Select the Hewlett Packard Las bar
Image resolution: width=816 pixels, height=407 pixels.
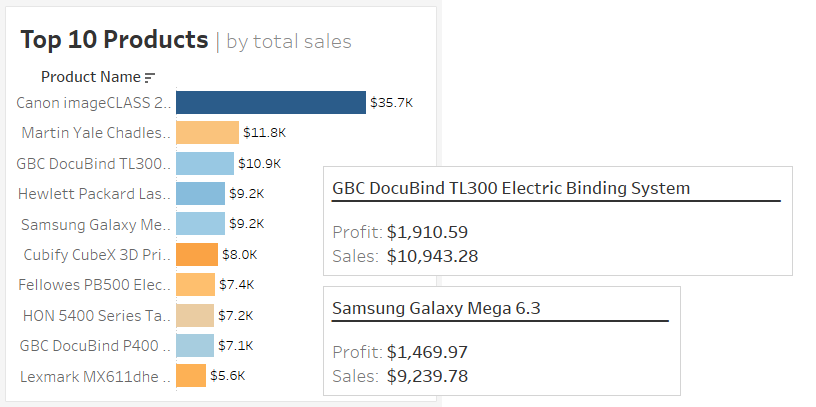point(200,193)
